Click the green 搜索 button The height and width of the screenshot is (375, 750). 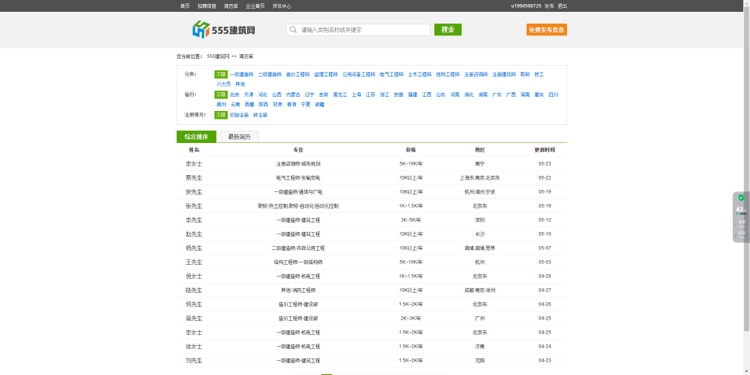pyautogui.click(x=448, y=30)
